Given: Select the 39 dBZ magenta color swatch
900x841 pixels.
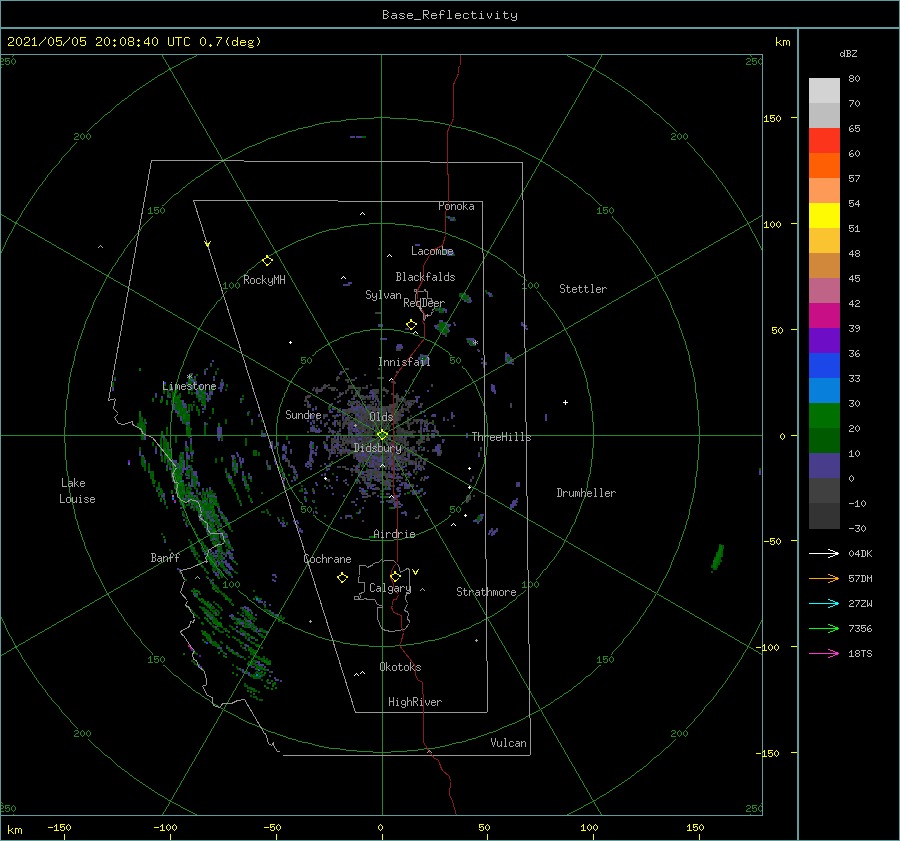Looking at the screenshot, I should (824, 316).
